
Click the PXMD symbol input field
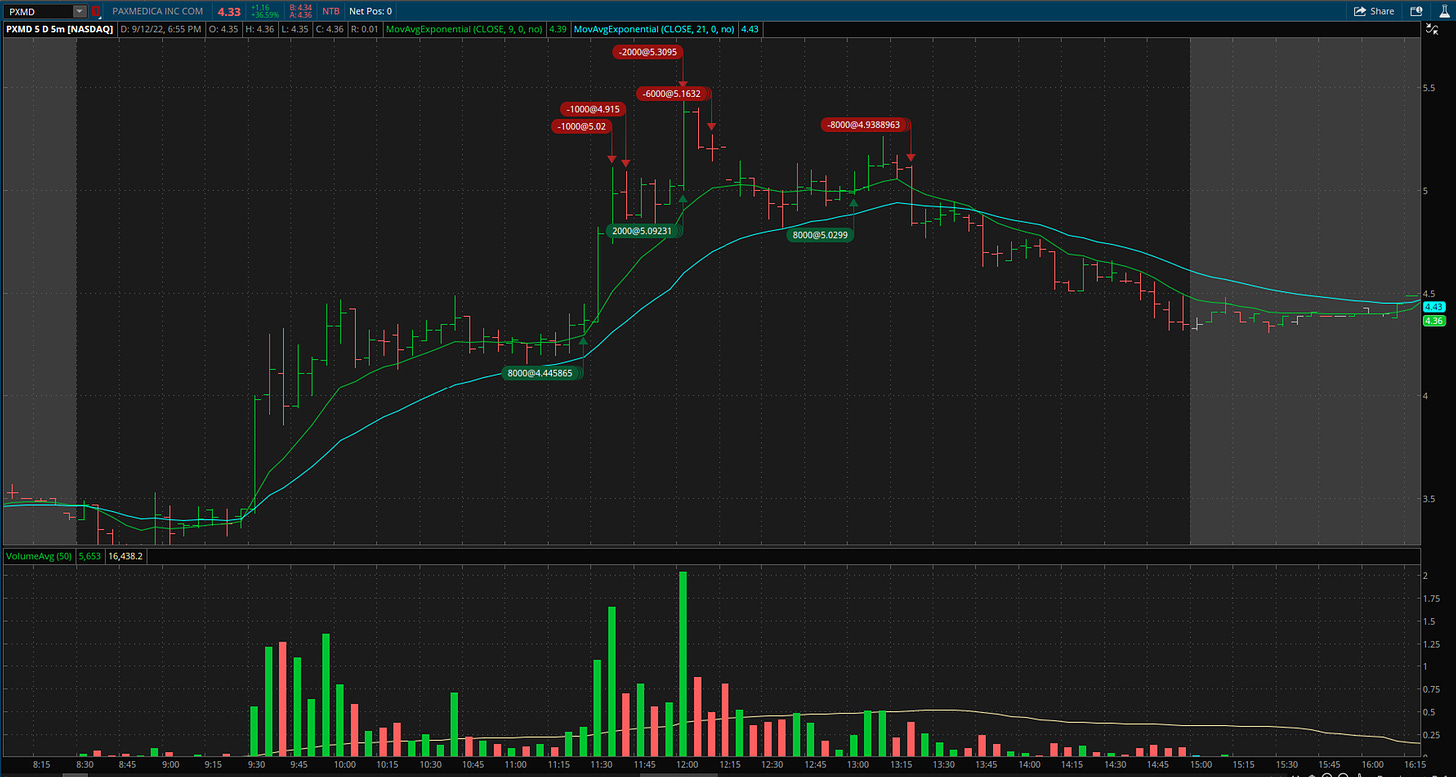click(x=39, y=11)
